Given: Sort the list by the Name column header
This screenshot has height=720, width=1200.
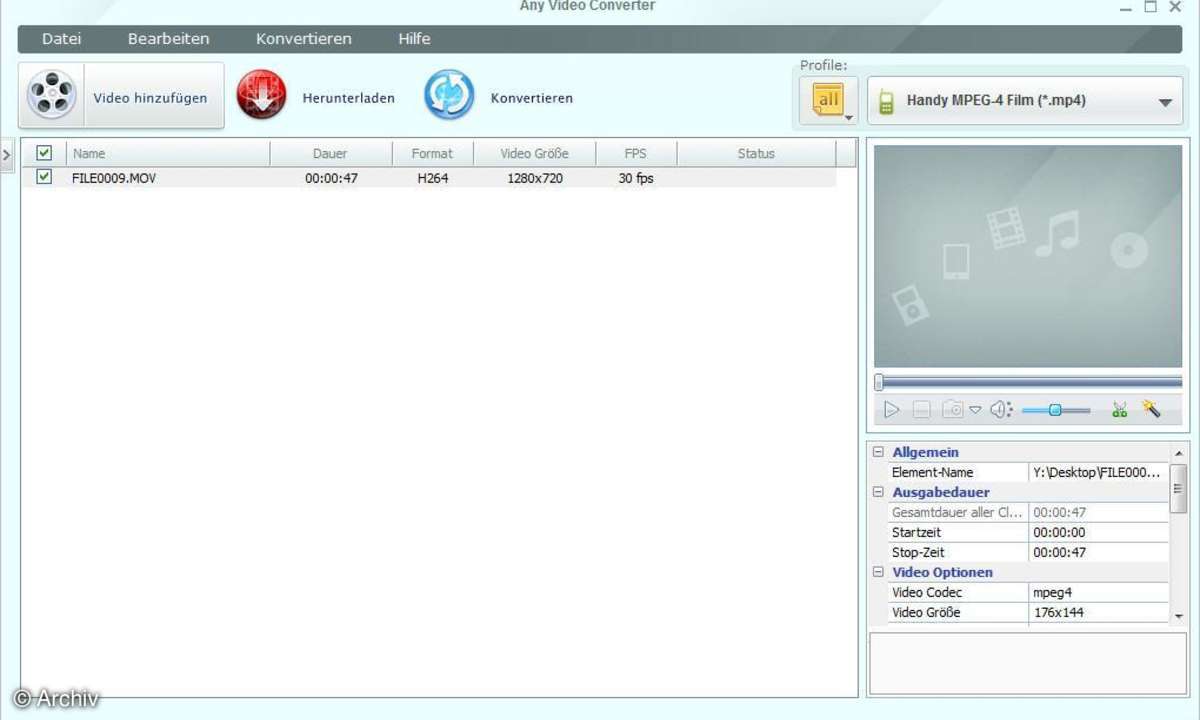Looking at the screenshot, I should [x=168, y=153].
